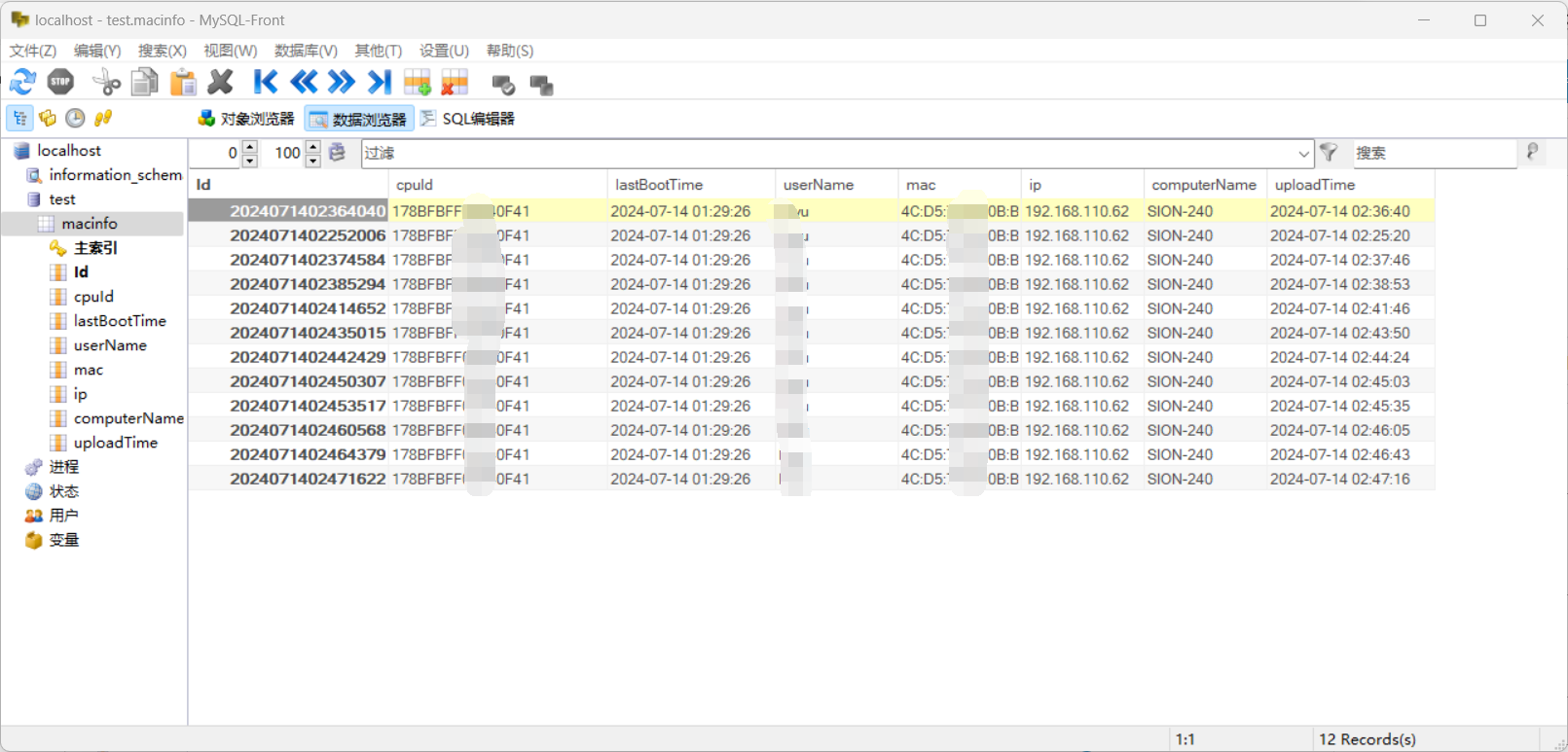Toggle the tree navigator view button
Viewport: 1568px width, 752px height.
(20, 119)
